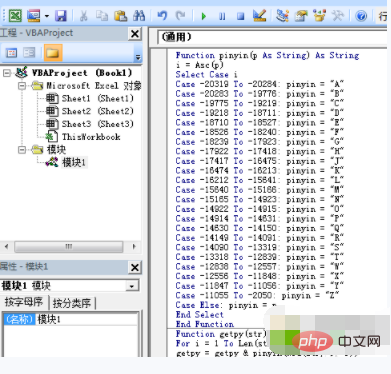
Task: Select VBAProject (Book1) in the tree
Action: coord(82,73)
